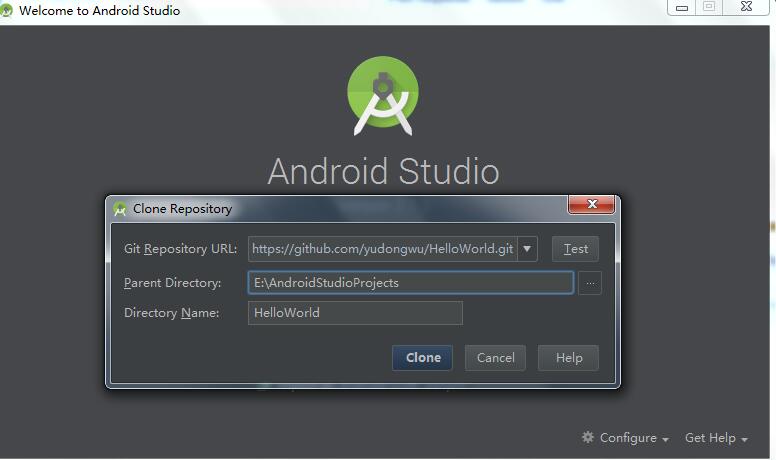Open the Get Help menu
The height and width of the screenshot is (460, 776).
click(716, 438)
